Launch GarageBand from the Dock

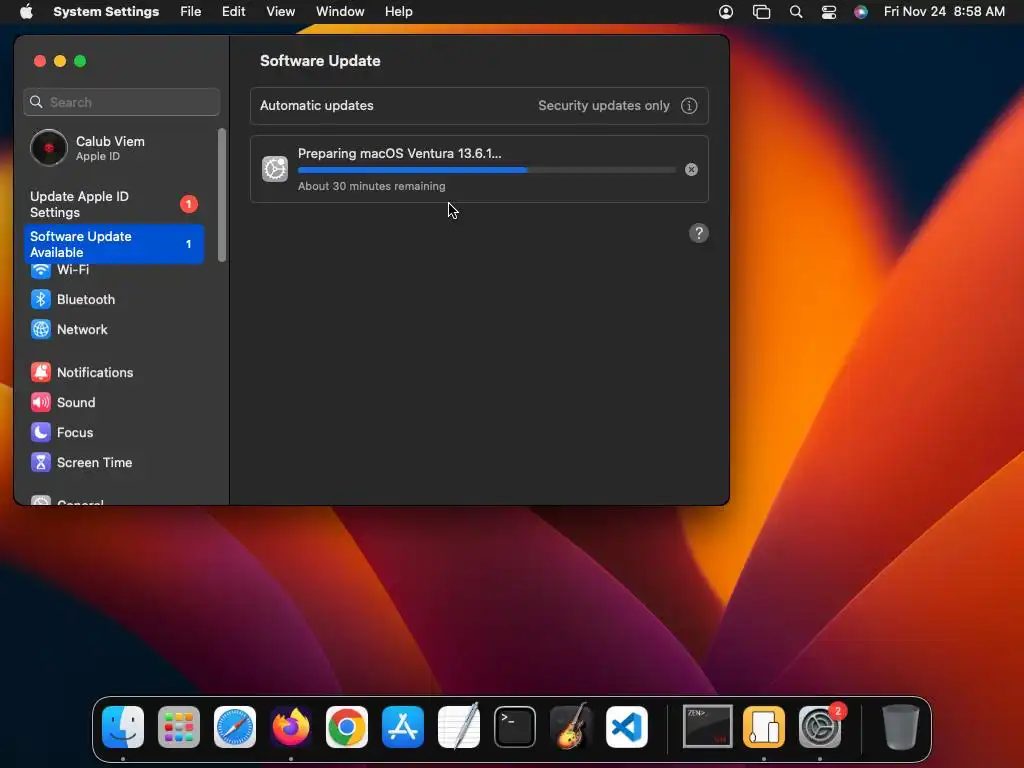click(571, 727)
